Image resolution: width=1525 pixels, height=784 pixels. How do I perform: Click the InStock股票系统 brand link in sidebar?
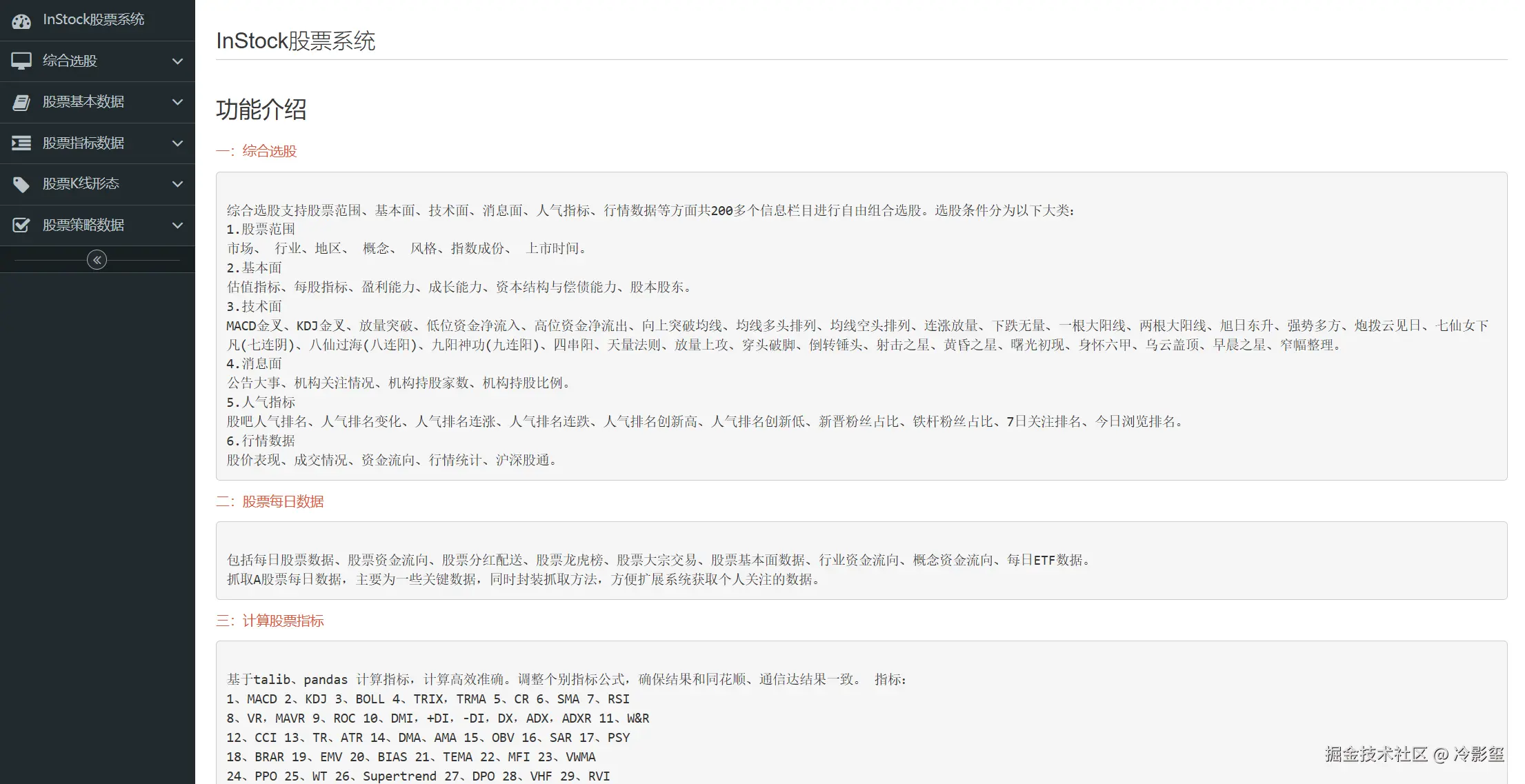93,20
